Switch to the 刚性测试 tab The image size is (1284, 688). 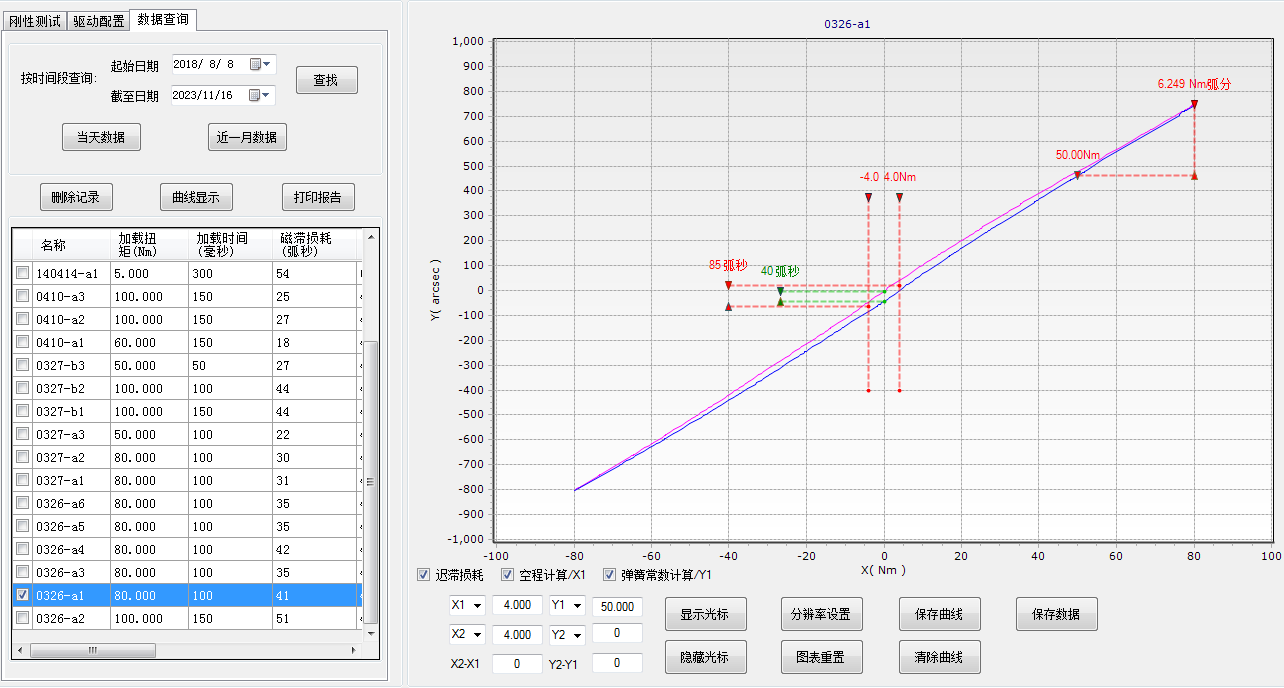point(35,20)
